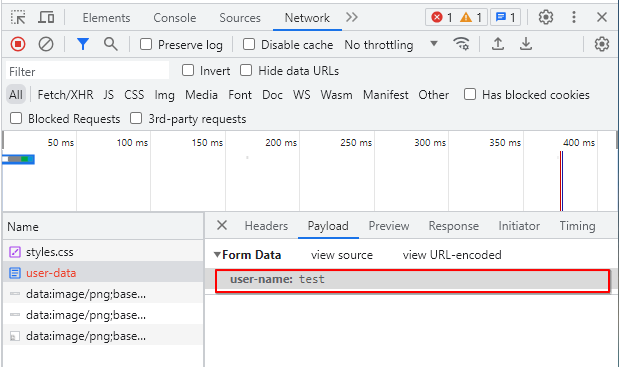The image size is (619, 367).
Task: Open the Timing tab
Action: coord(577,226)
